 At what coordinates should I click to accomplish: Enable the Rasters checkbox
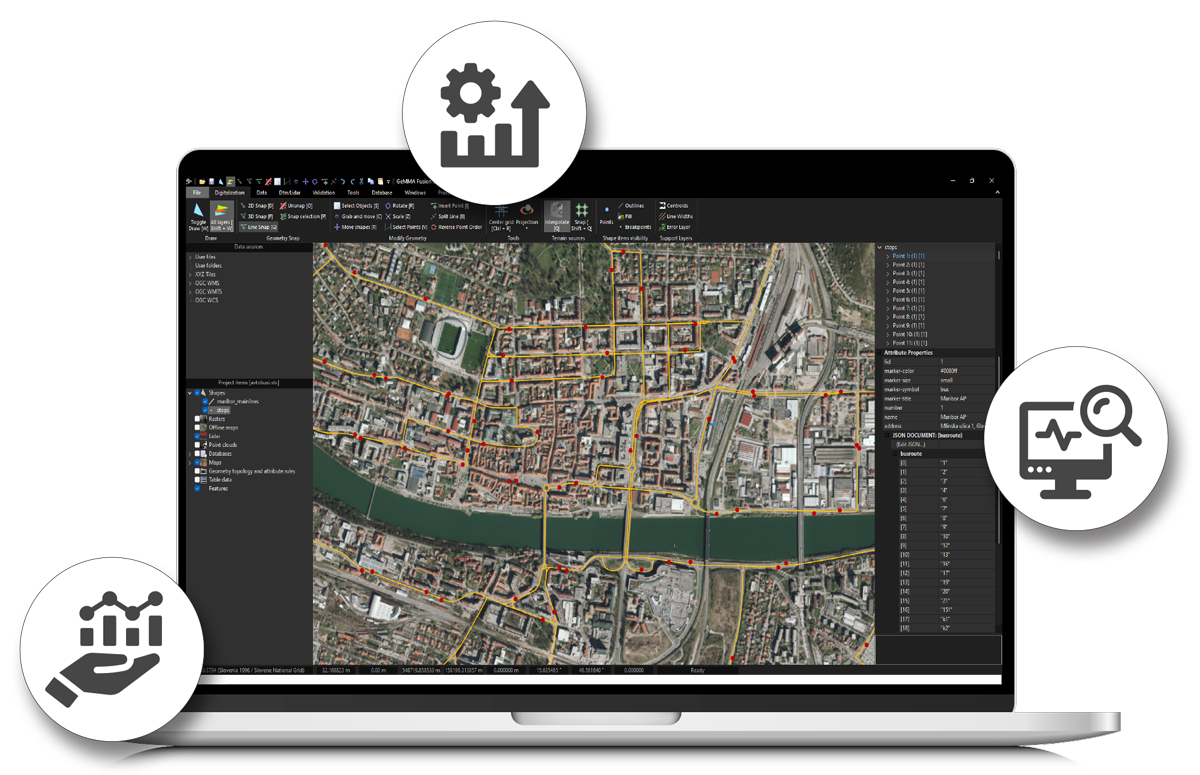[198, 419]
